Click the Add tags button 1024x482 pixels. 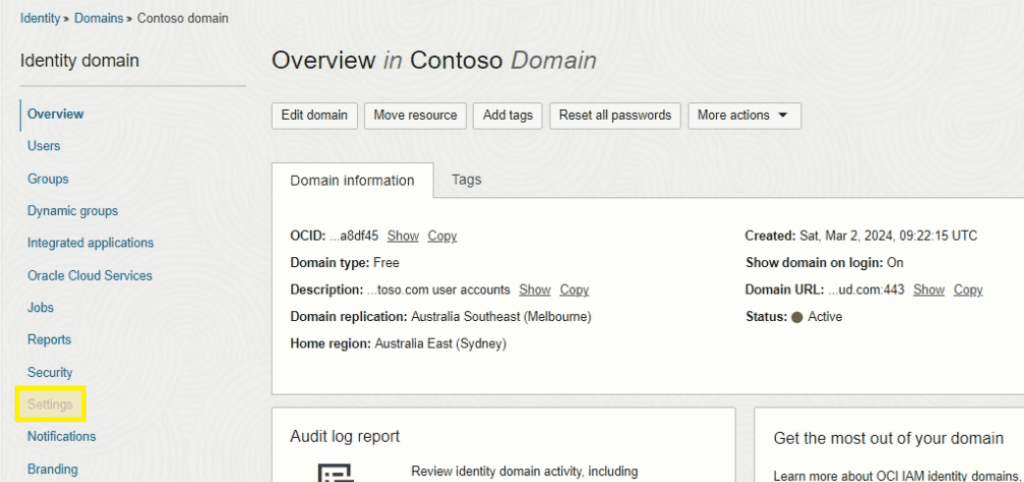pos(507,115)
